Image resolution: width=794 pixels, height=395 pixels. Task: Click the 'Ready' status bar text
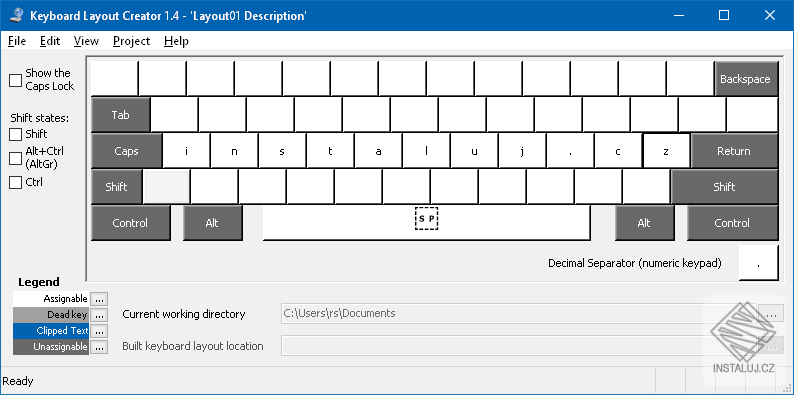coord(18,381)
